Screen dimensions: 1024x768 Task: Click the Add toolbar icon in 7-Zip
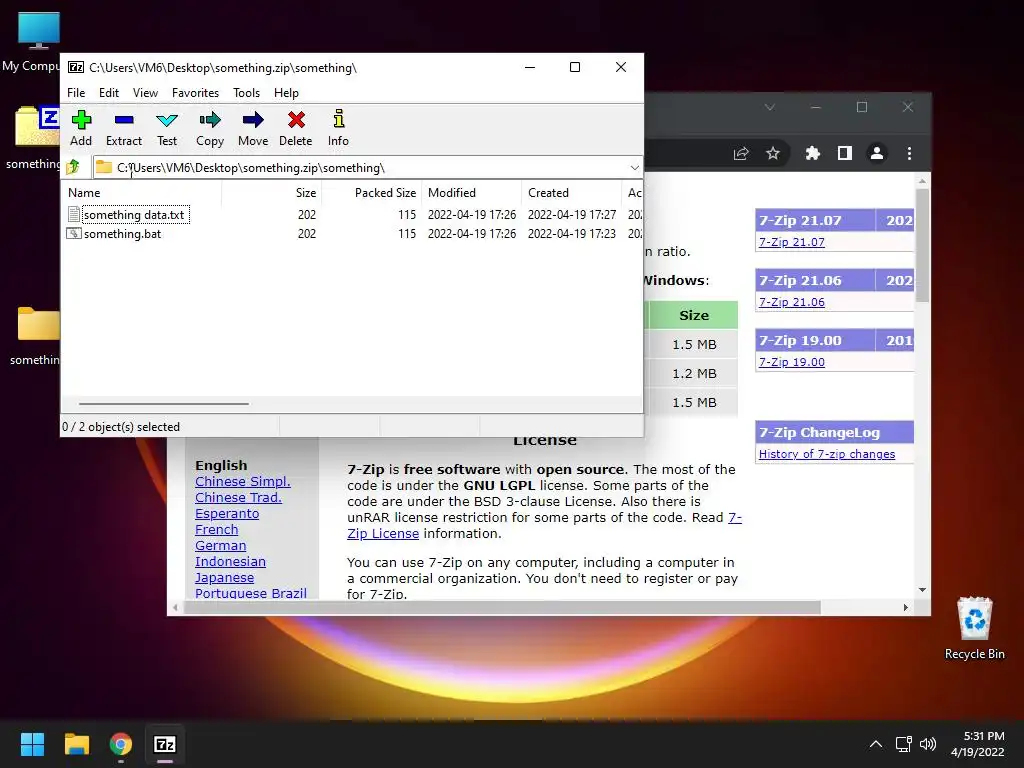tap(81, 128)
